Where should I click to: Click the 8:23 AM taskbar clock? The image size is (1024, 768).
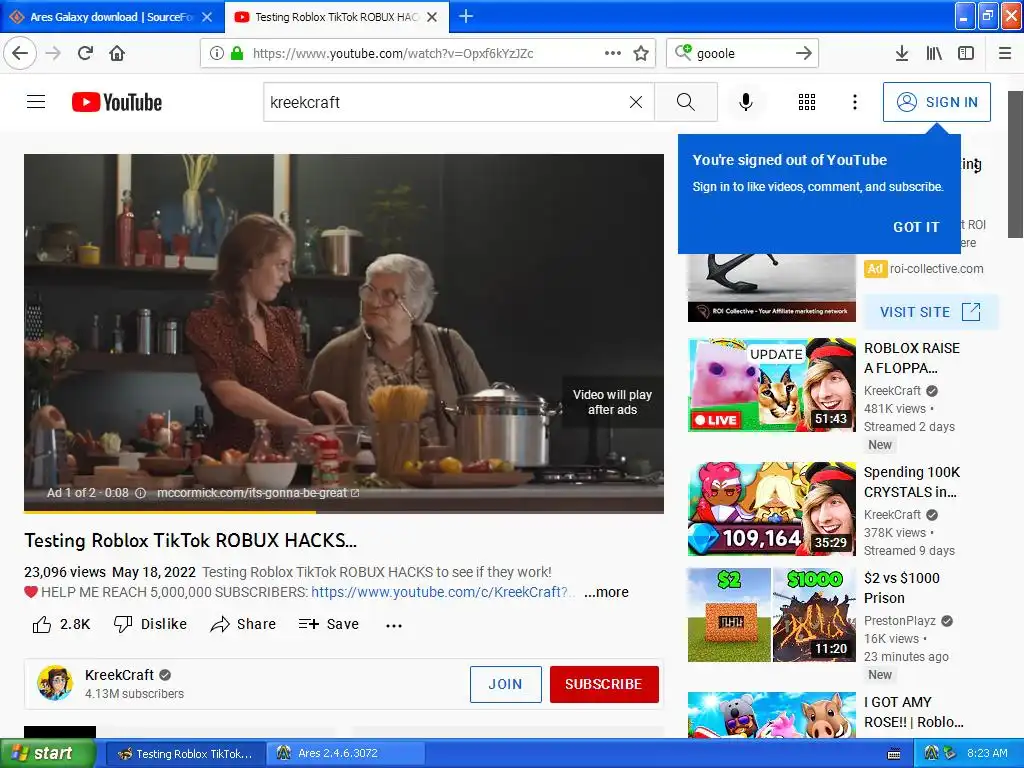[987, 754]
